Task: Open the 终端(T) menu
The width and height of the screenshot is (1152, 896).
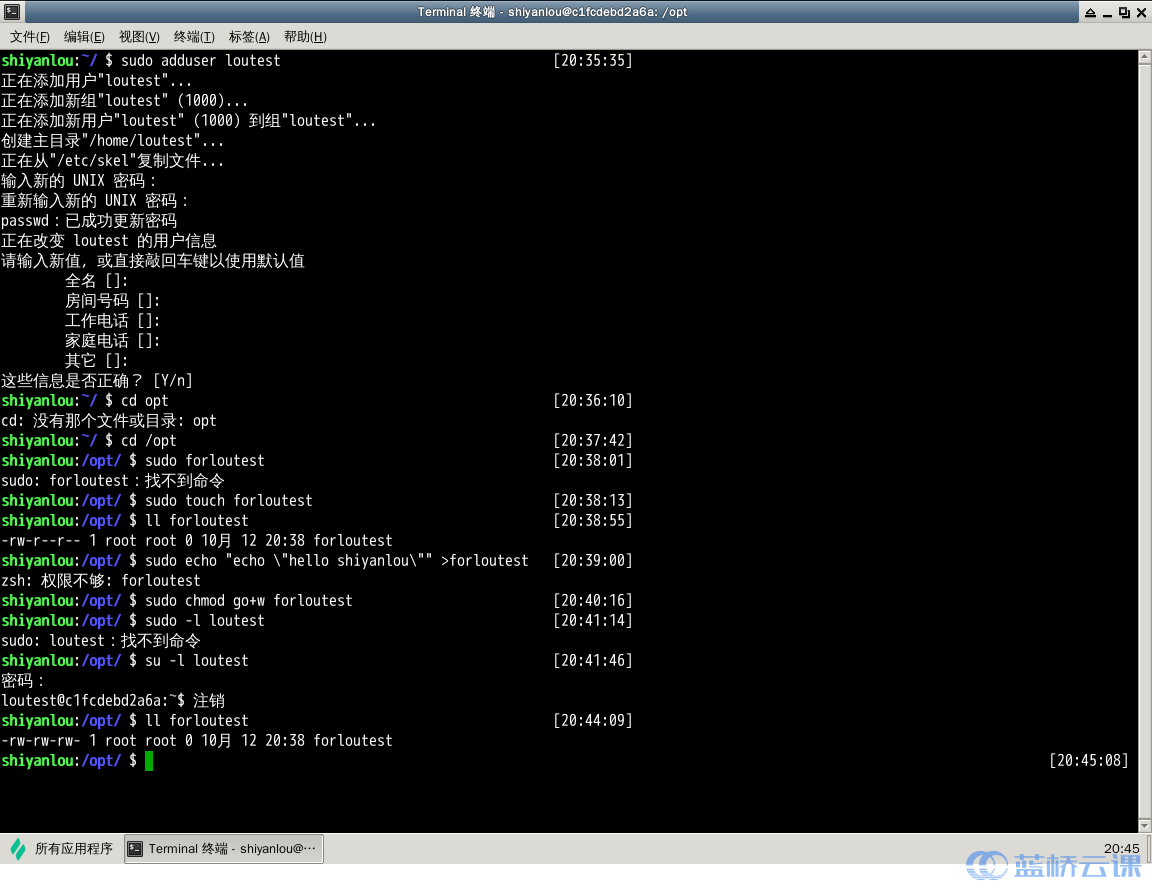Action: coord(194,37)
